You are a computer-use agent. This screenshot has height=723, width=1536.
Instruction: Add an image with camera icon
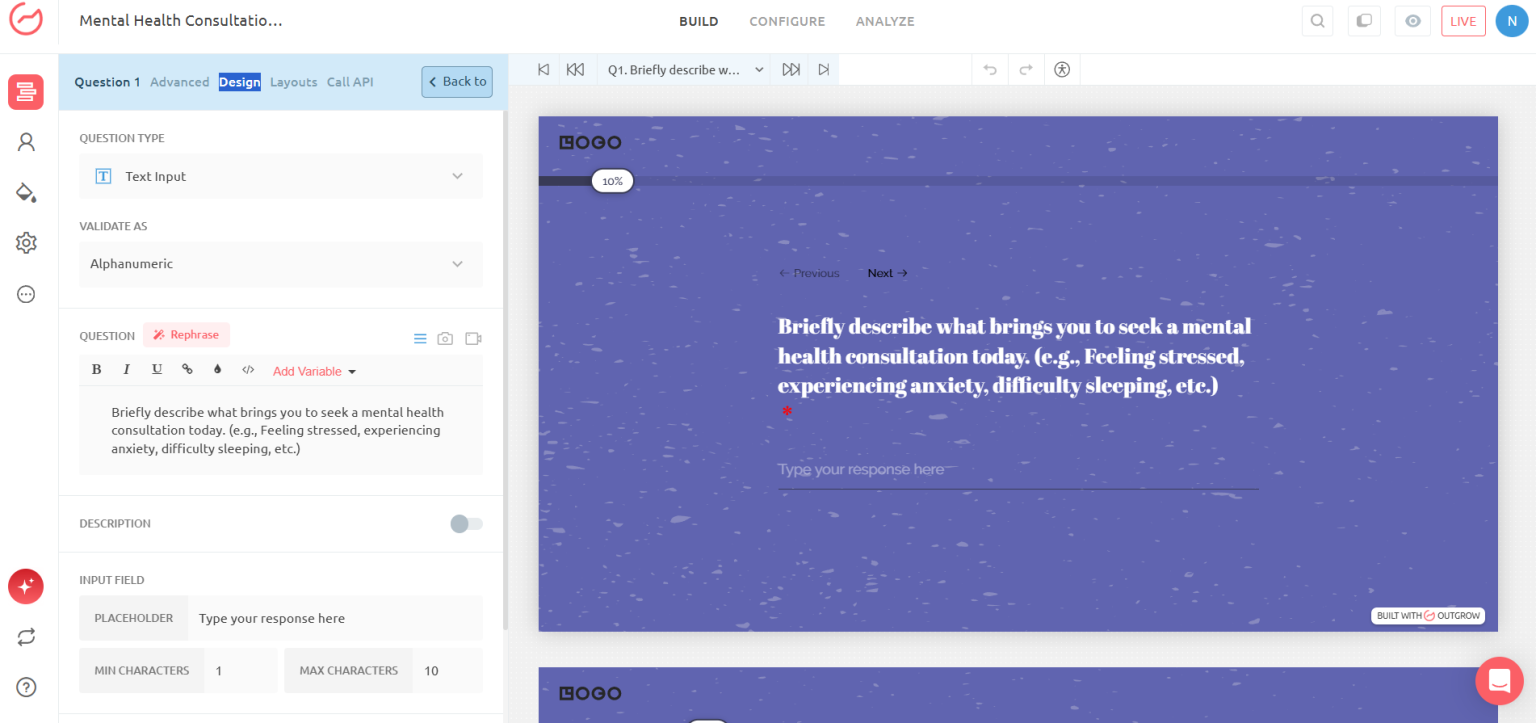445,339
